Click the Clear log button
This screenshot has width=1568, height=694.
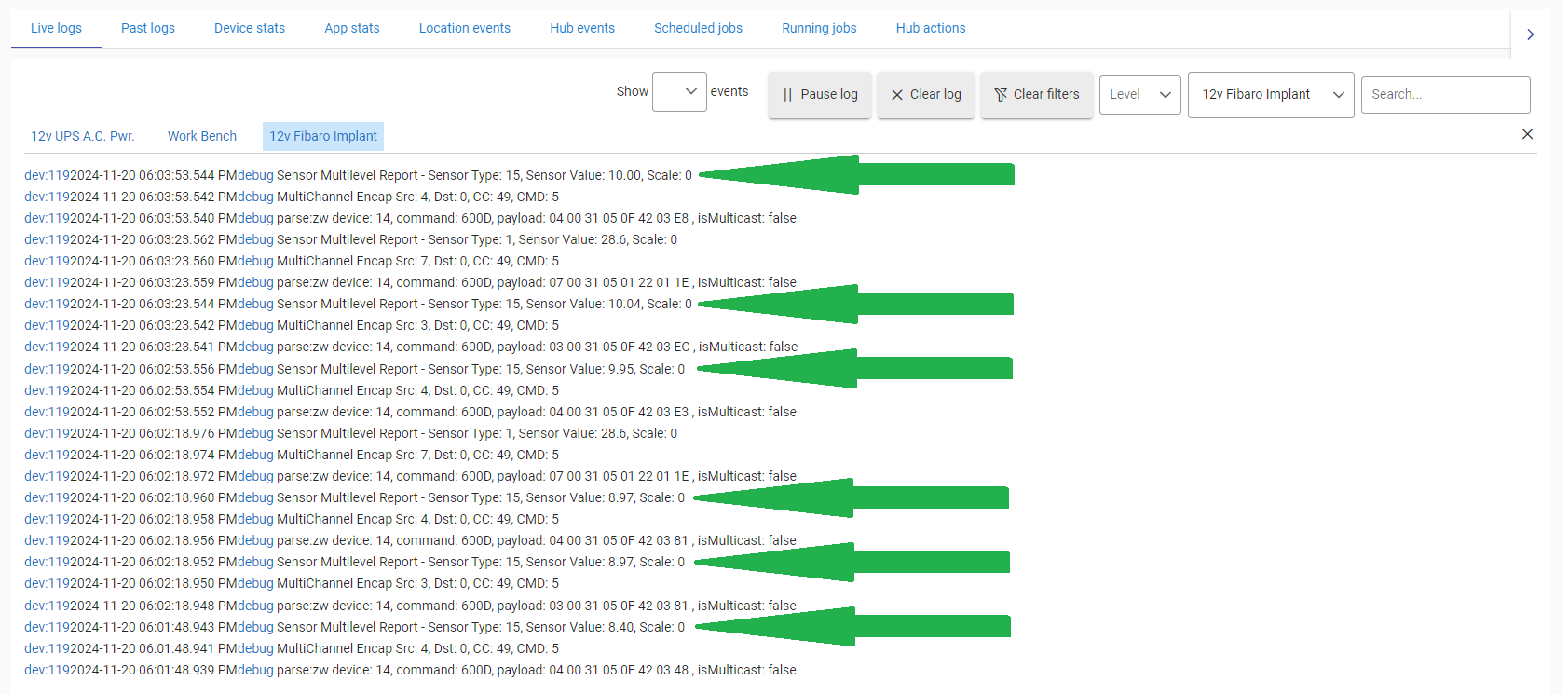[926, 94]
